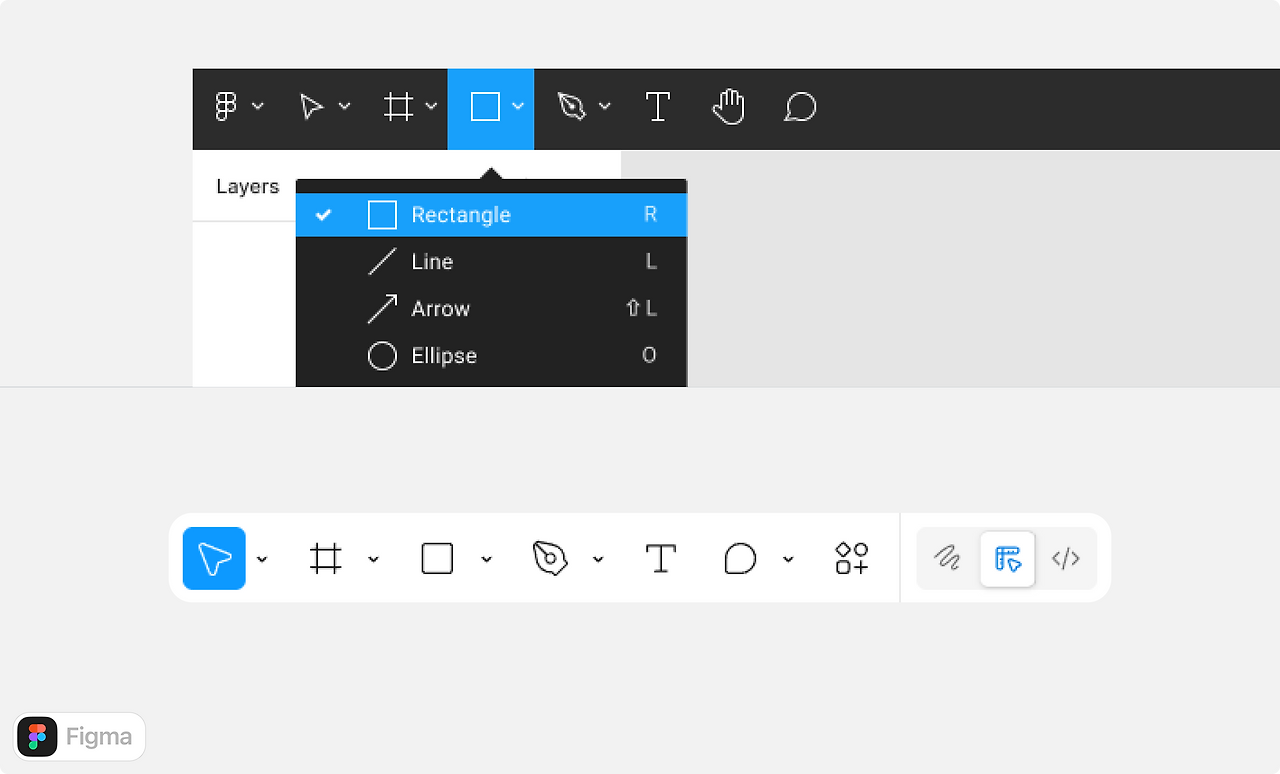Choose Rectangle from the shape tools menu
This screenshot has height=774, width=1280.
(x=491, y=215)
